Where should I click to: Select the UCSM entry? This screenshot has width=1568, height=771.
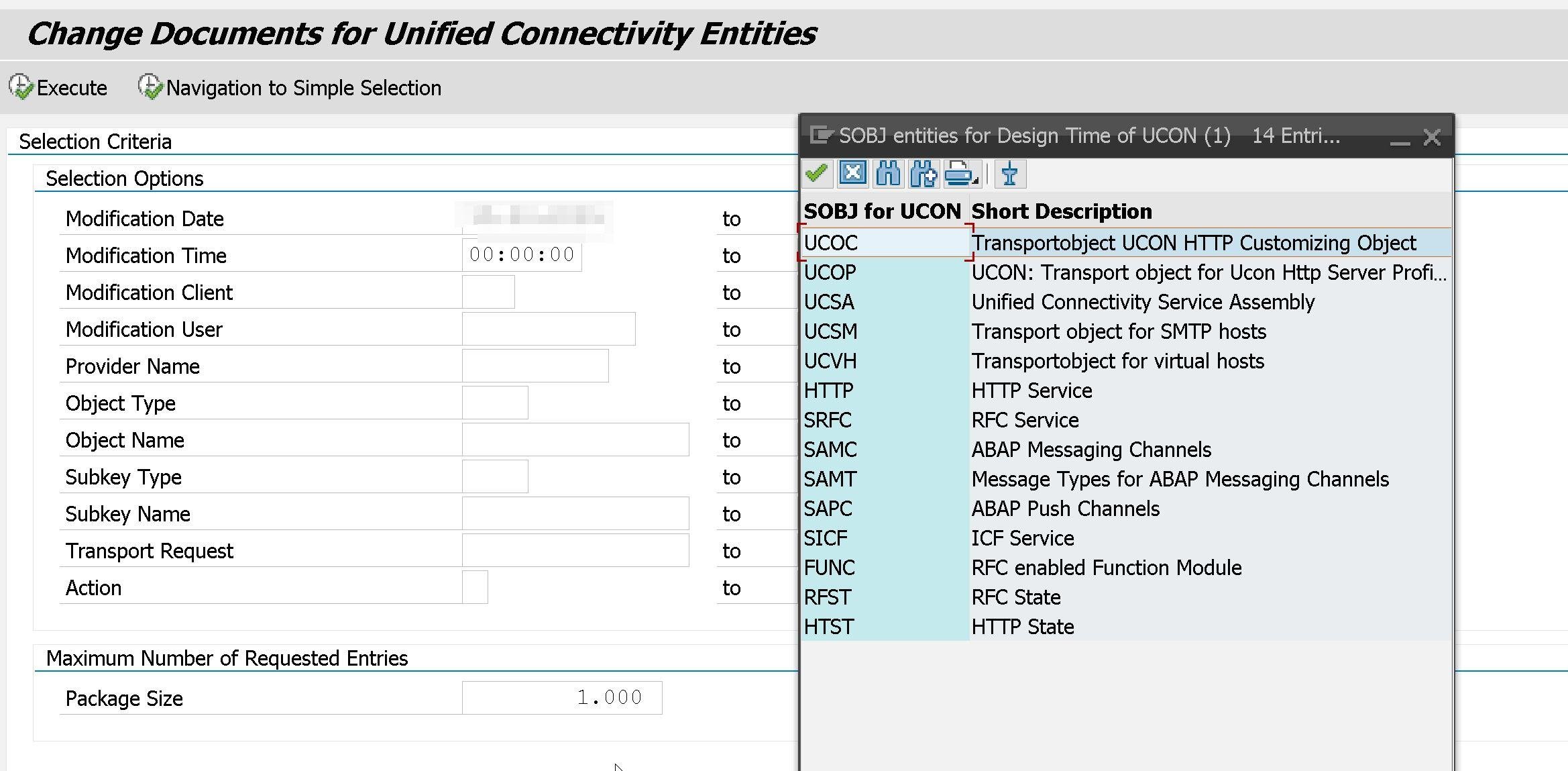pyautogui.click(x=885, y=331)
